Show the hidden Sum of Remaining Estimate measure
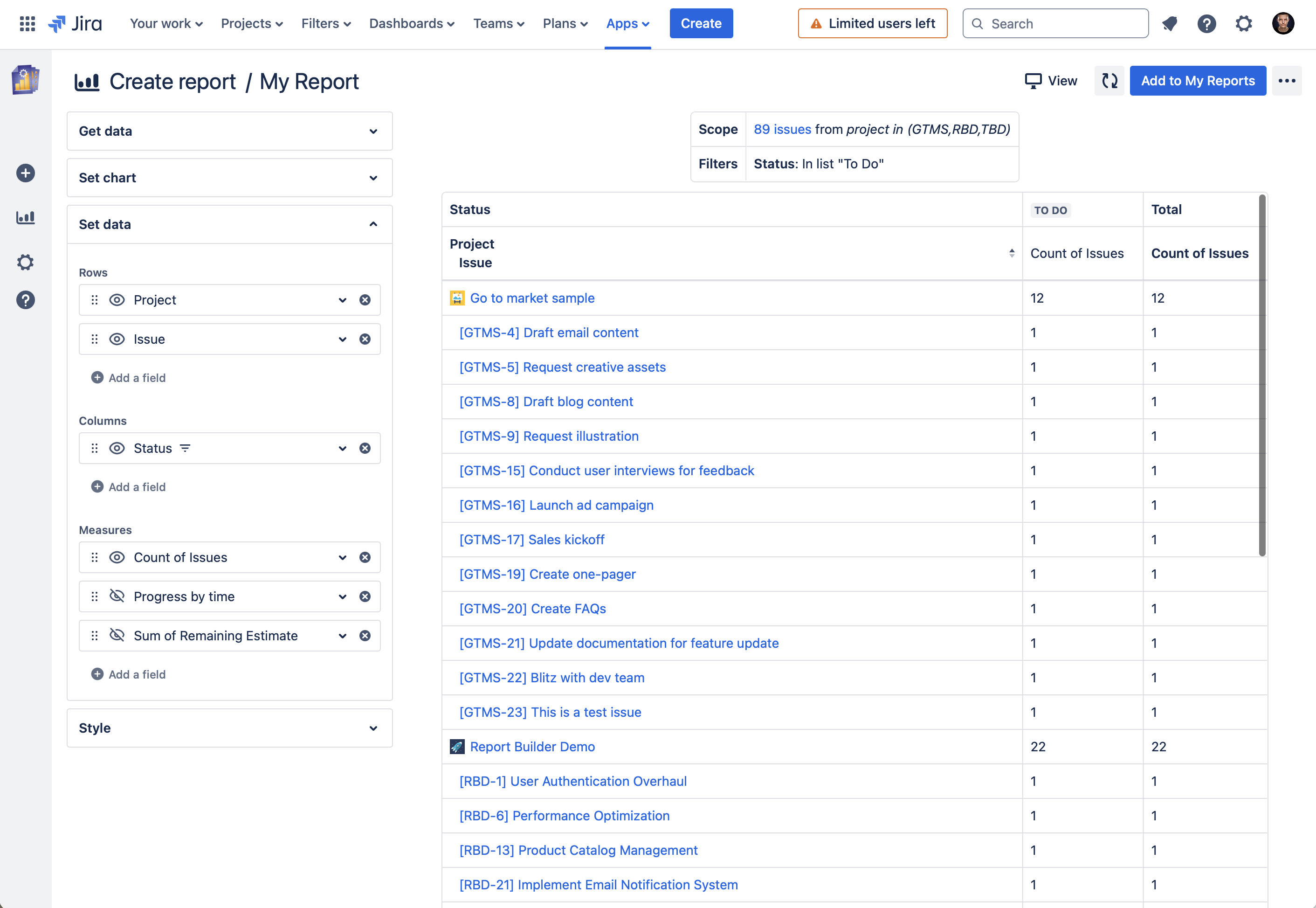The image size is (1316, 908). click(x=117, y=636)
